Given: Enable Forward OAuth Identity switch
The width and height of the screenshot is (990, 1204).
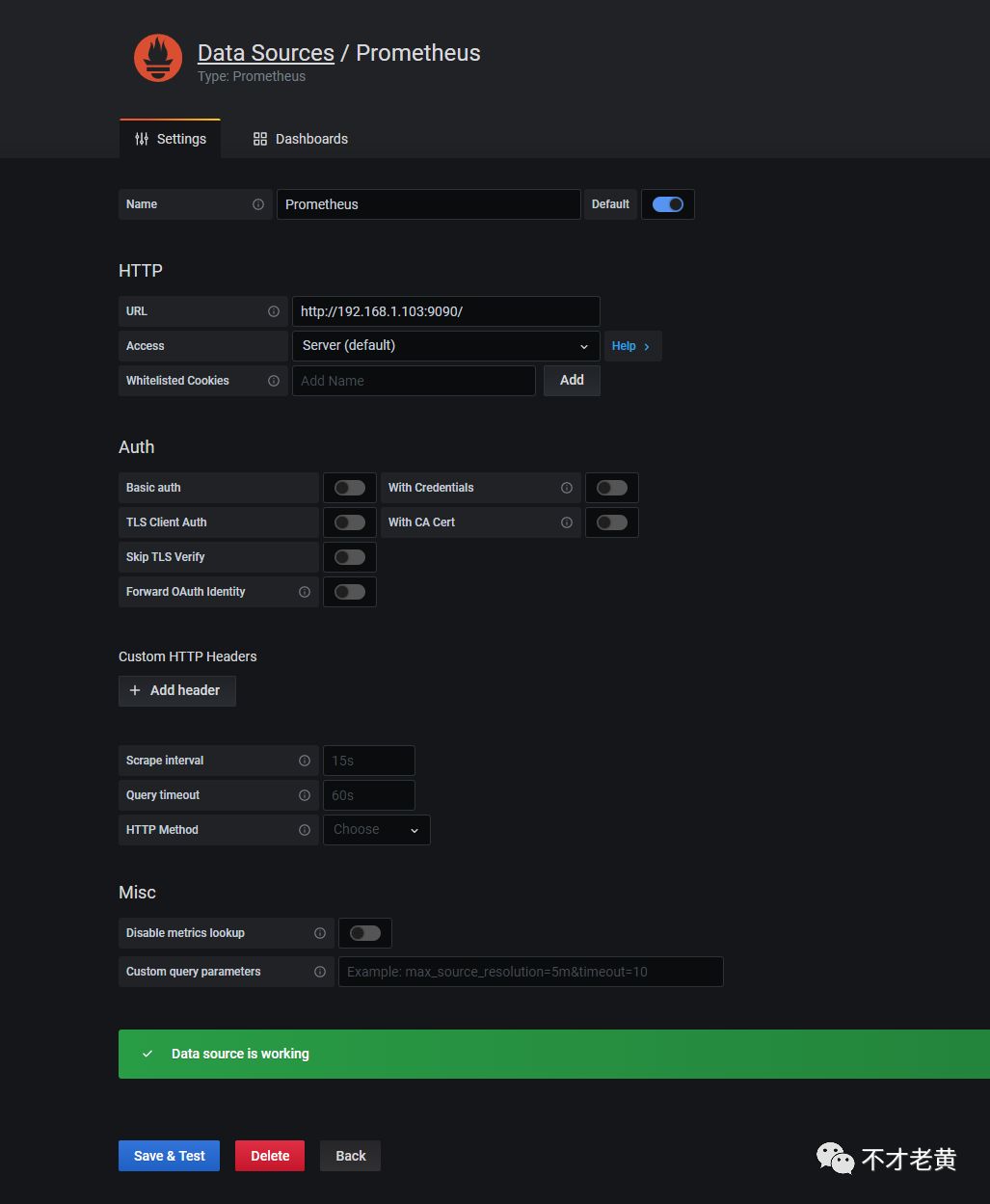Looking at the screenshot, I should (350, 592).
